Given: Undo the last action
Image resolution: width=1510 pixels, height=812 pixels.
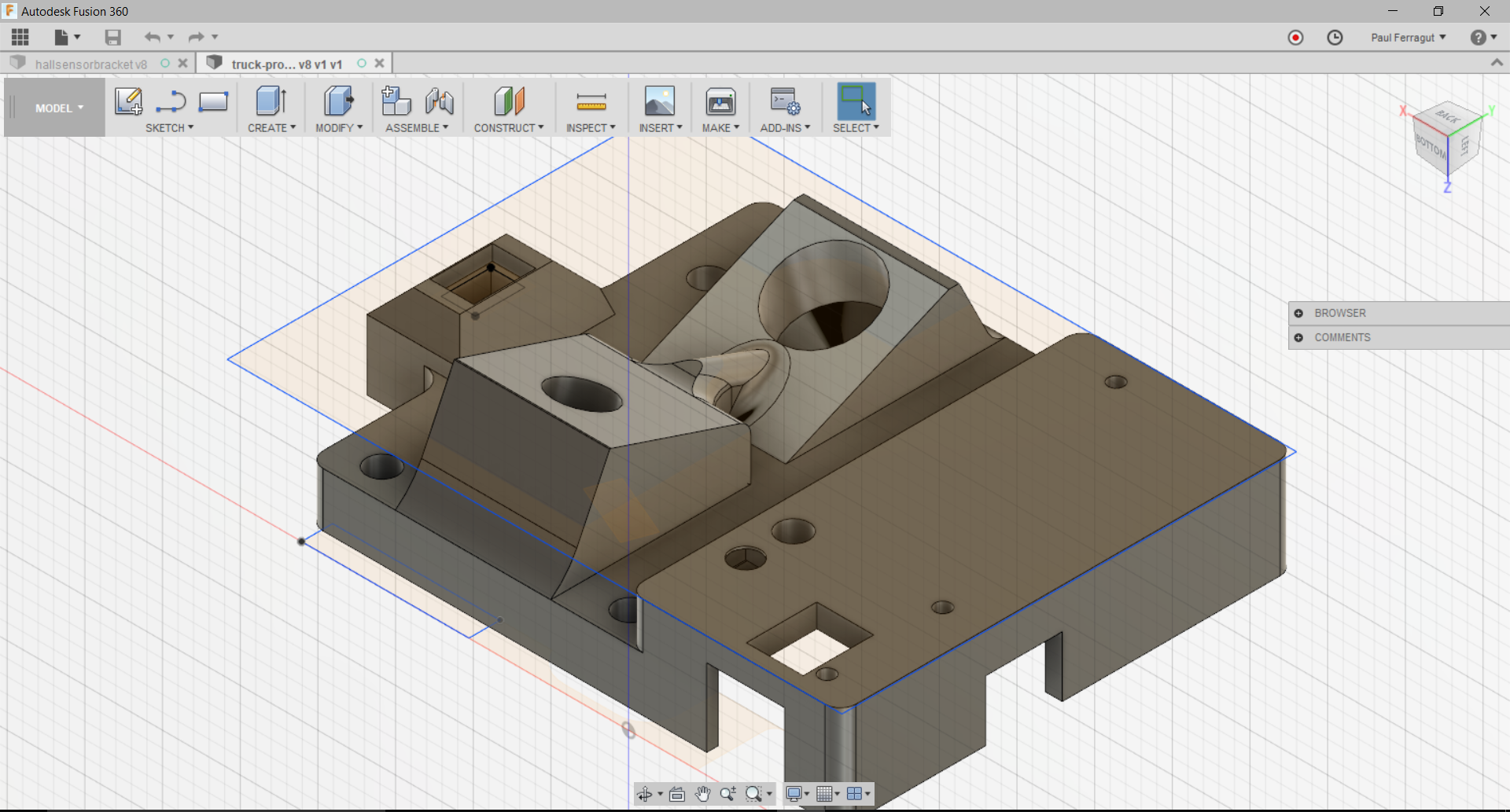Looking at the screenshot, I should tap(152, 37).
